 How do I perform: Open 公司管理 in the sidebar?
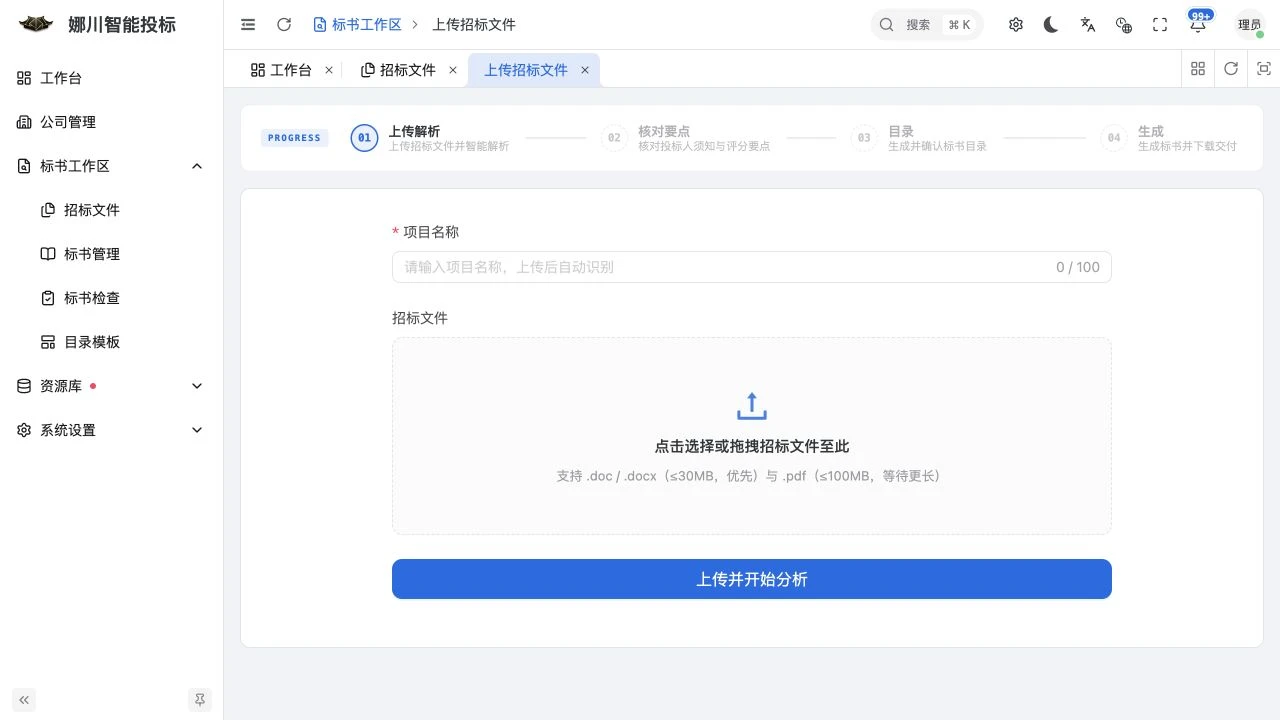click(112, 122)
